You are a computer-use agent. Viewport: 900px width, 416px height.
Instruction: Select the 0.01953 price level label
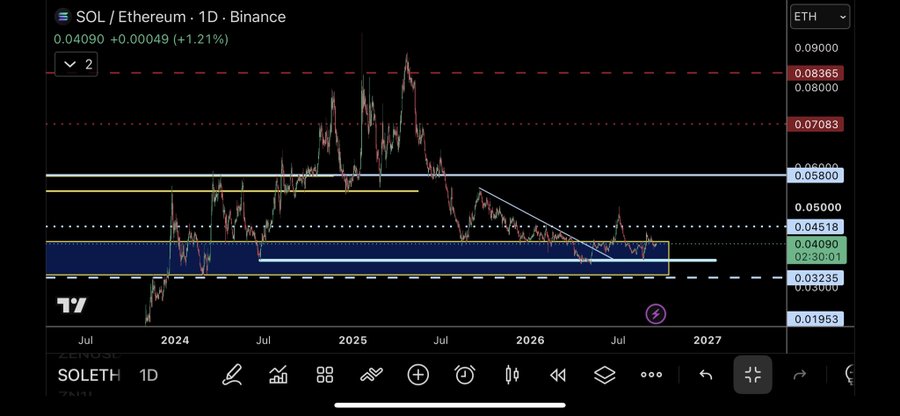[x=816, y=319]
